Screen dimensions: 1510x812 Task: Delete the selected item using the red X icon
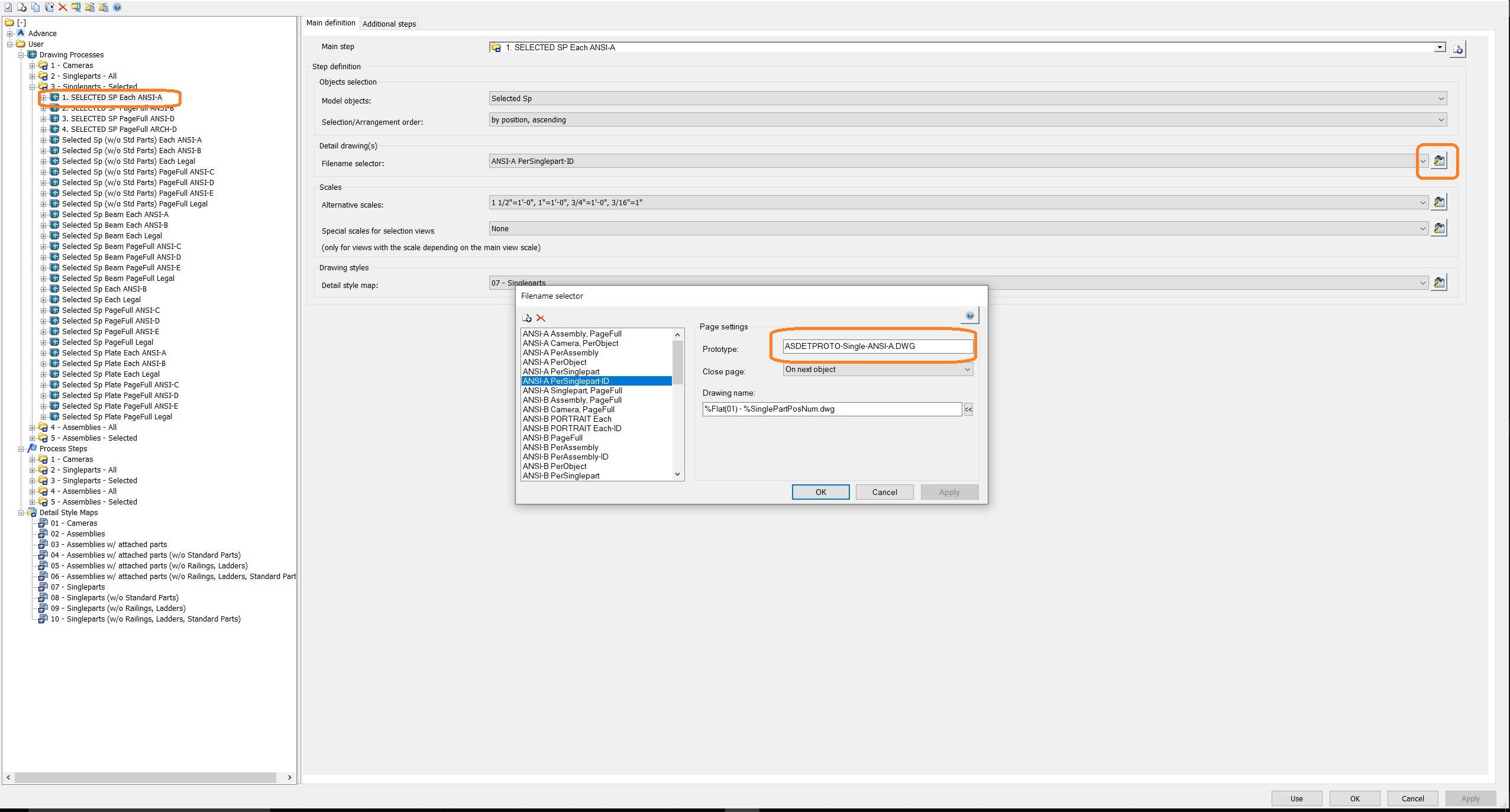tap(63, 7)
